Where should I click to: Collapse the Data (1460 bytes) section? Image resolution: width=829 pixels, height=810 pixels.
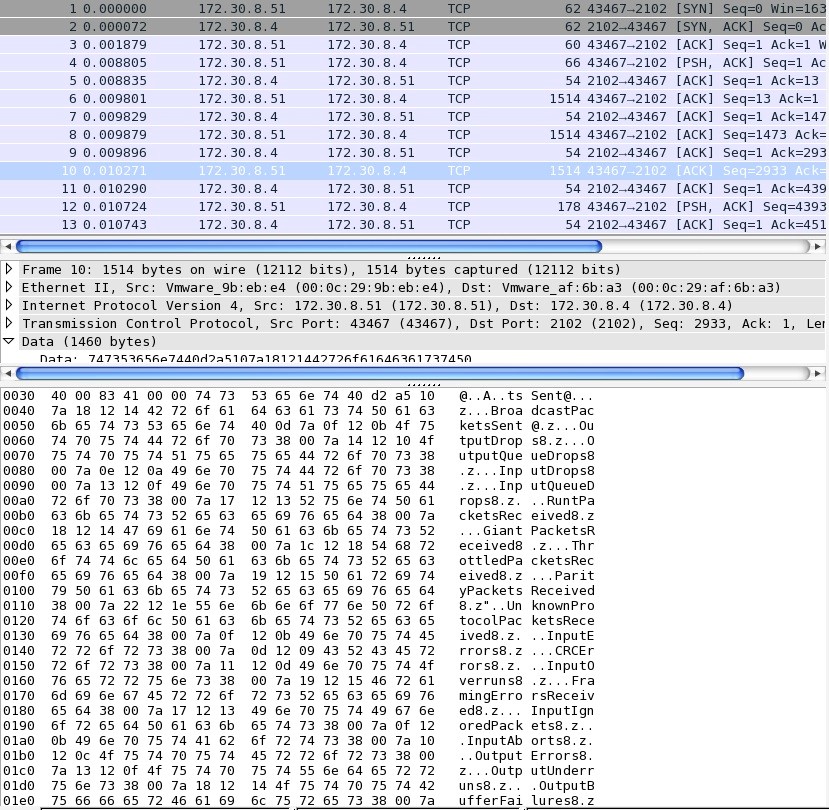click(x=10, y=340)
